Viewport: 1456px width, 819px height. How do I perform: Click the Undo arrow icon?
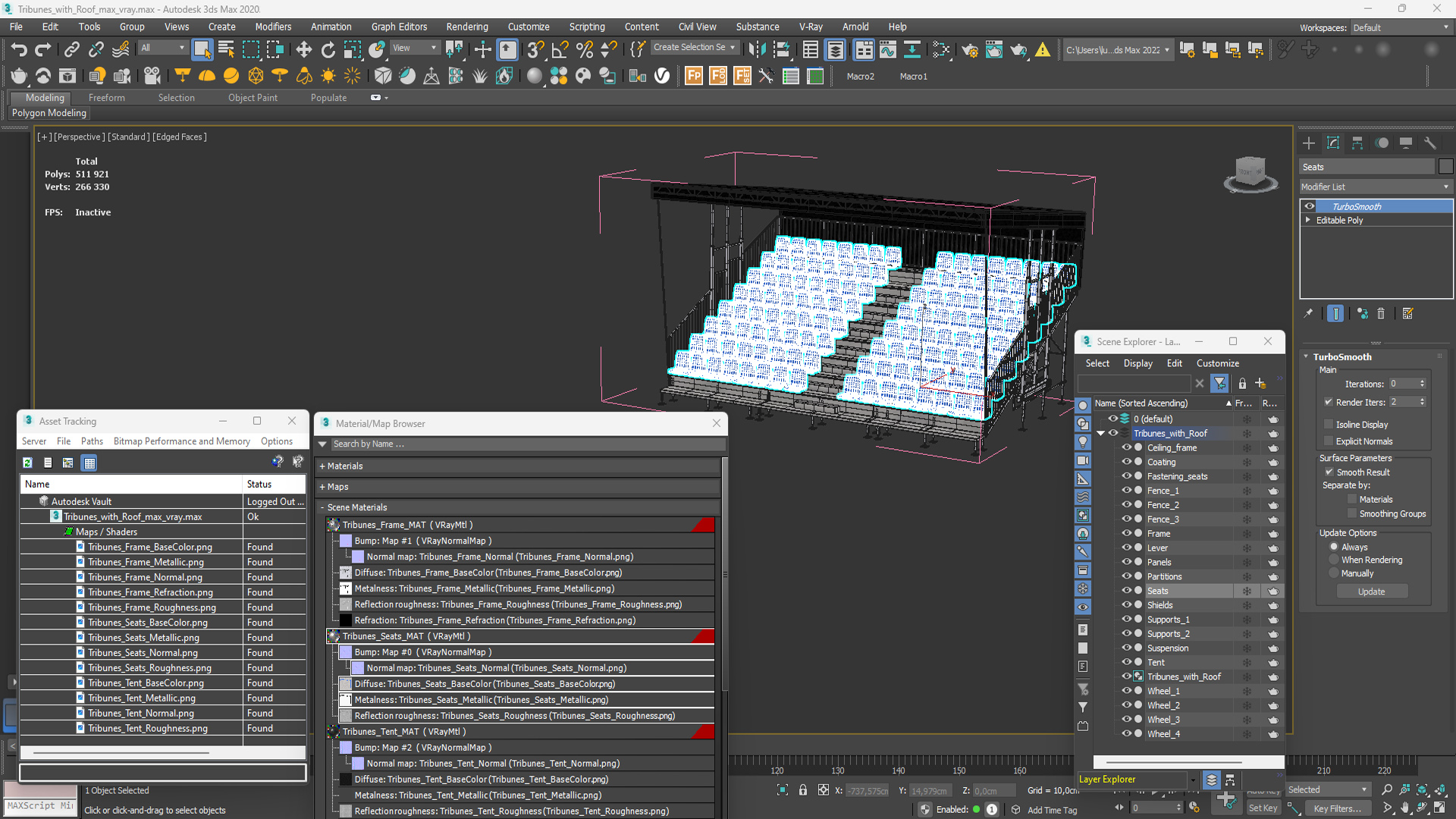[x=19, y=50]
